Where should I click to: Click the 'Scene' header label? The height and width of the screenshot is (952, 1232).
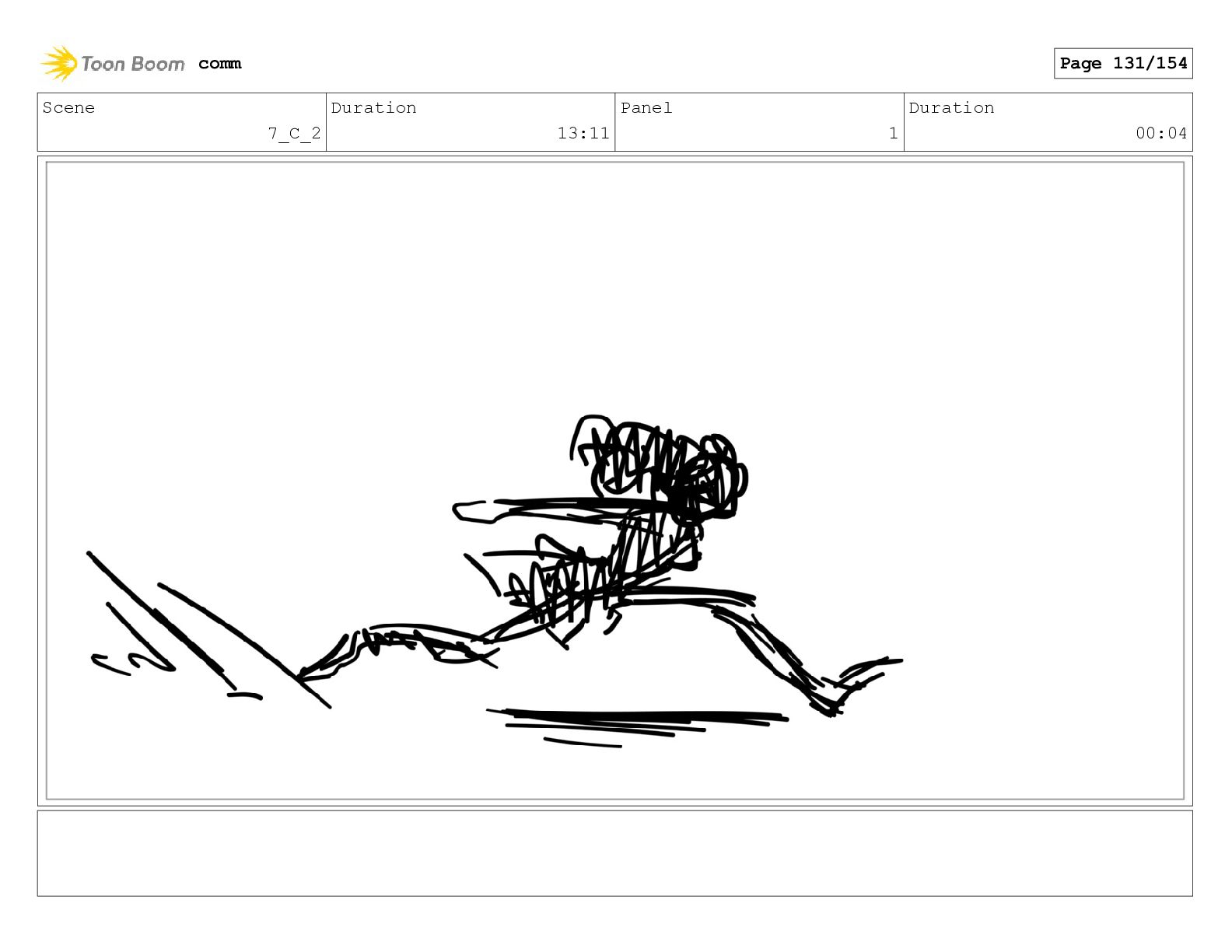point(68,107)
